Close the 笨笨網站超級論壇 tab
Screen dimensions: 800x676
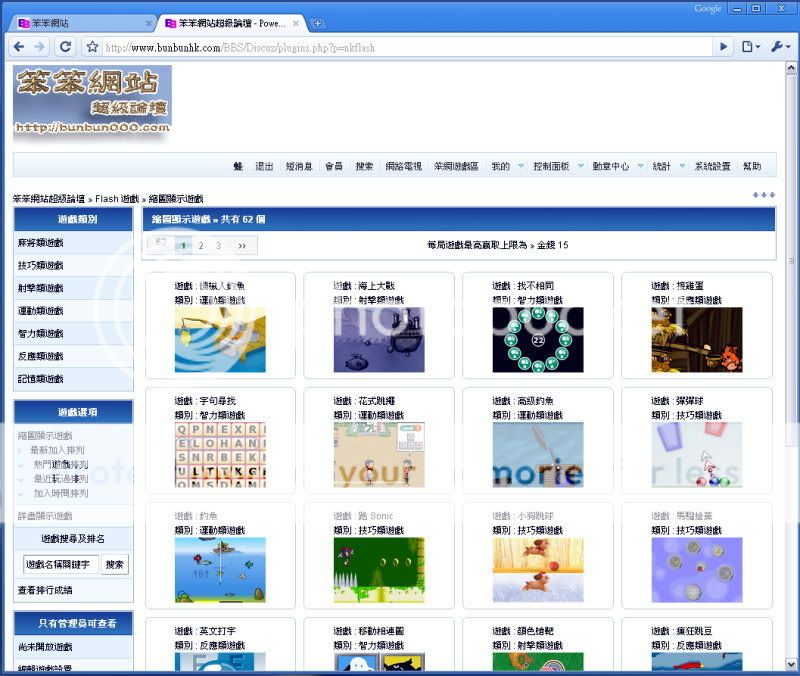(x=295, y=23)
